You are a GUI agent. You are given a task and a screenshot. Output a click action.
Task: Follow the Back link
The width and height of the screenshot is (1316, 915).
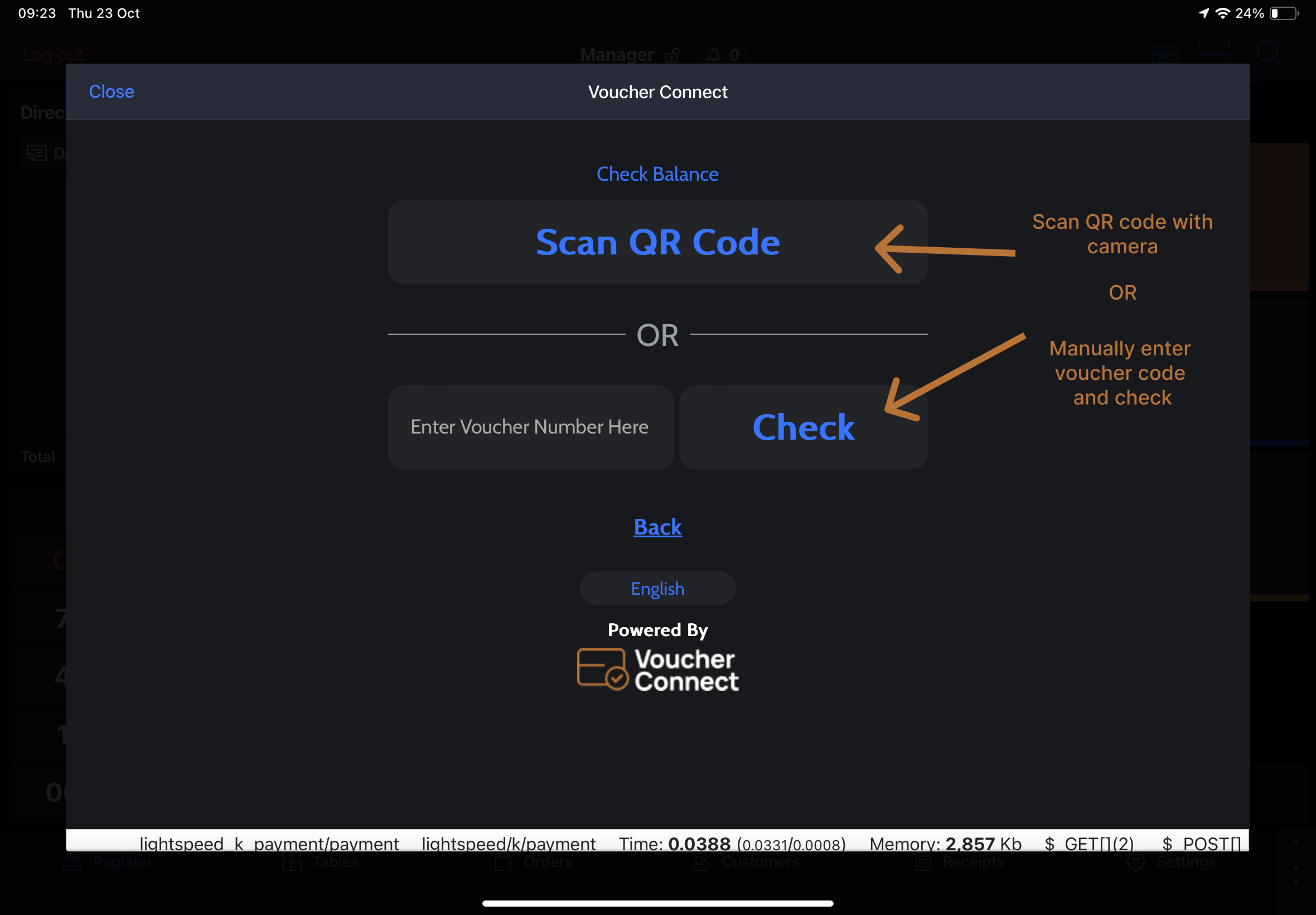pyautogui.click(x=657, y=527)
